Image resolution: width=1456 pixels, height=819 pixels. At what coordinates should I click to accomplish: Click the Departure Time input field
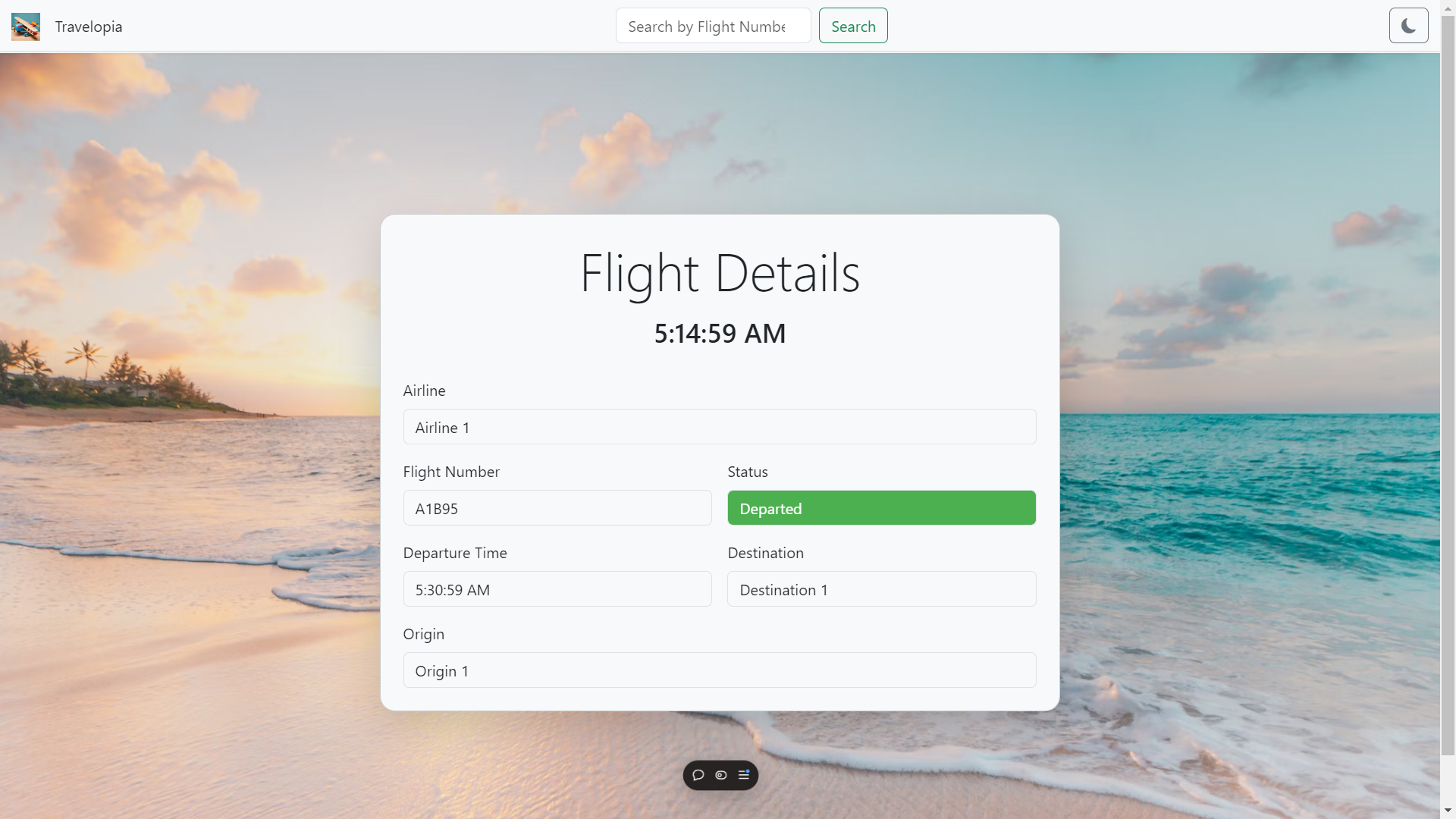(557, 588)
